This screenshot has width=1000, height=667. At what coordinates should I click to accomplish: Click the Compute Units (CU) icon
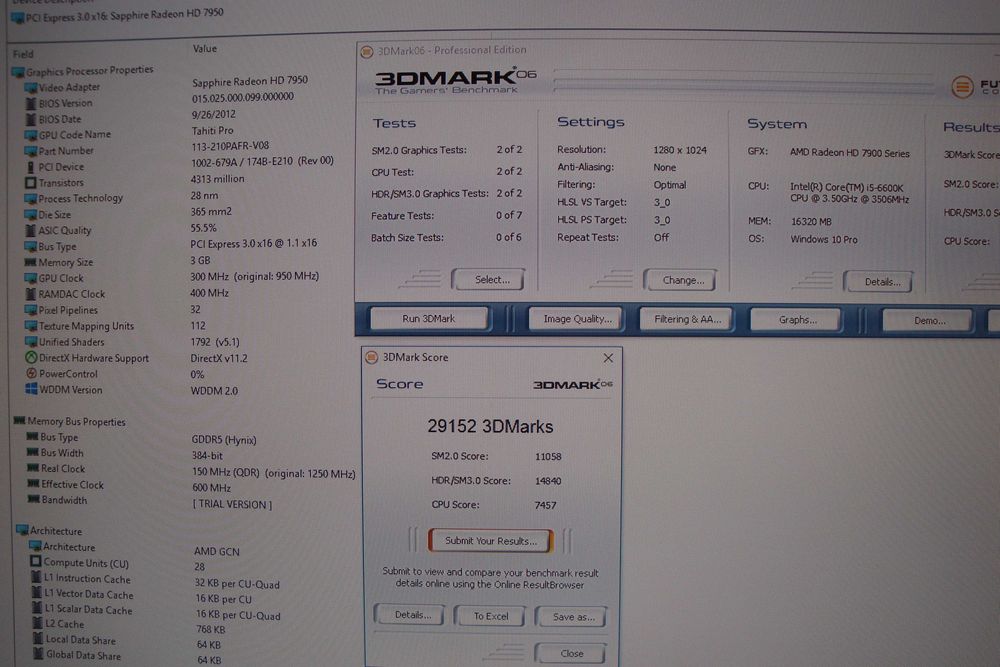point(36,562)
